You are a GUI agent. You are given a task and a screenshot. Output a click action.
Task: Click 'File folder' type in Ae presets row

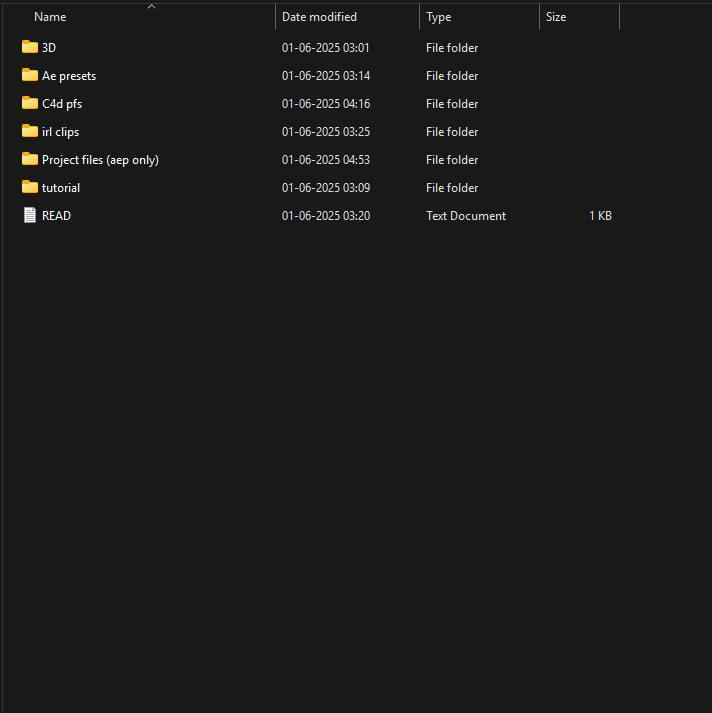pos(452,76)
